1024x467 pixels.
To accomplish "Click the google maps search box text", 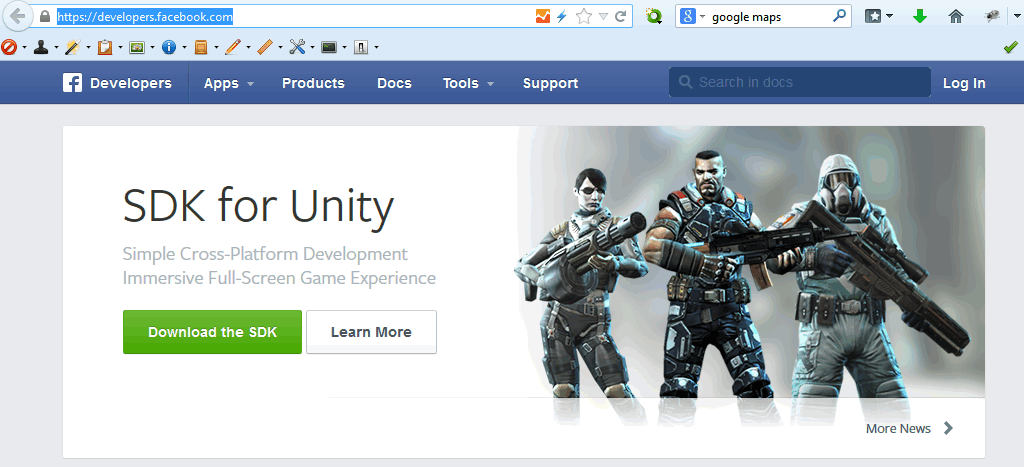I will click(x=746, y=17).
